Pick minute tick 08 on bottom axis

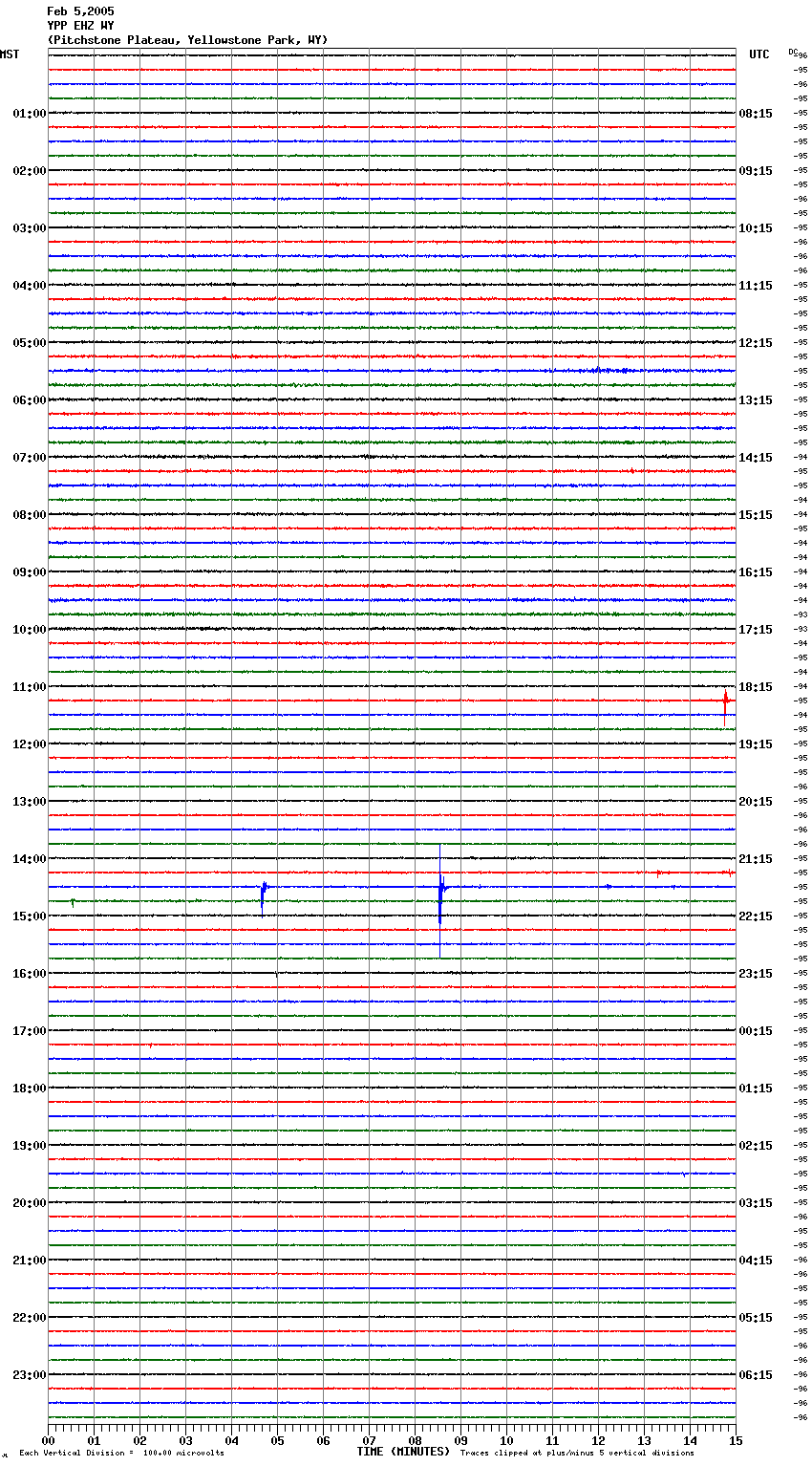415,1440
